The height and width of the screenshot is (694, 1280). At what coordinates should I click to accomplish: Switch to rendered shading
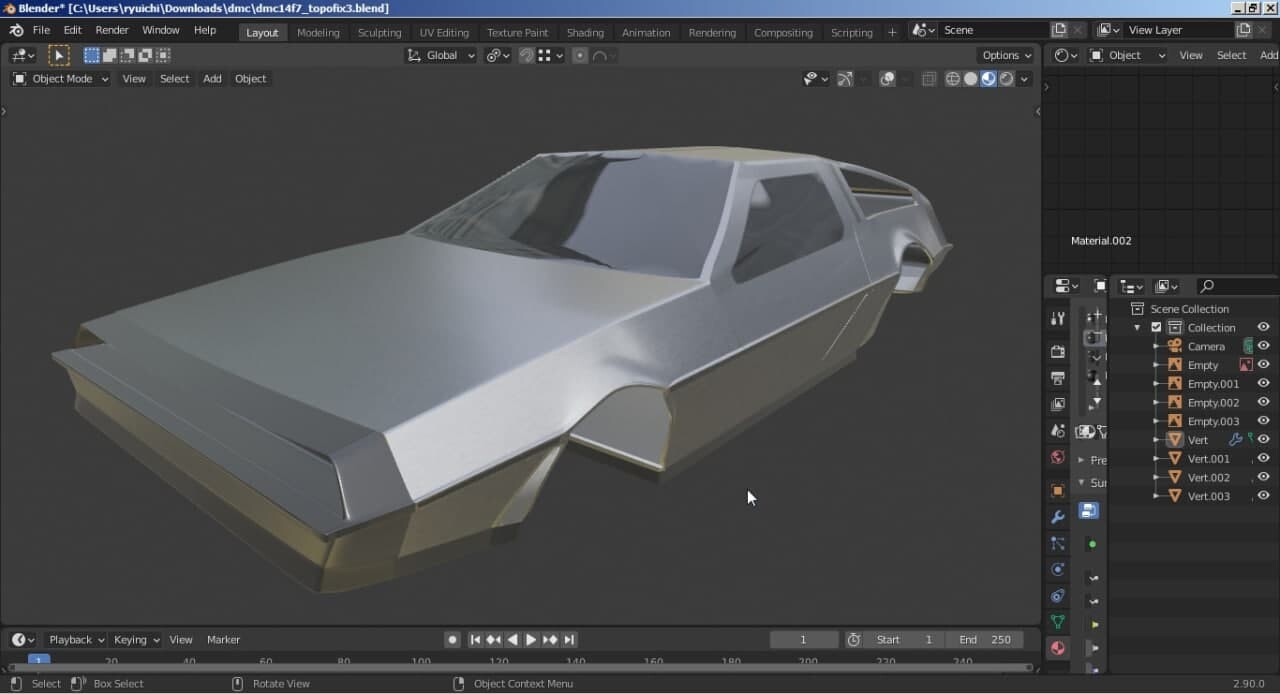1007,79
